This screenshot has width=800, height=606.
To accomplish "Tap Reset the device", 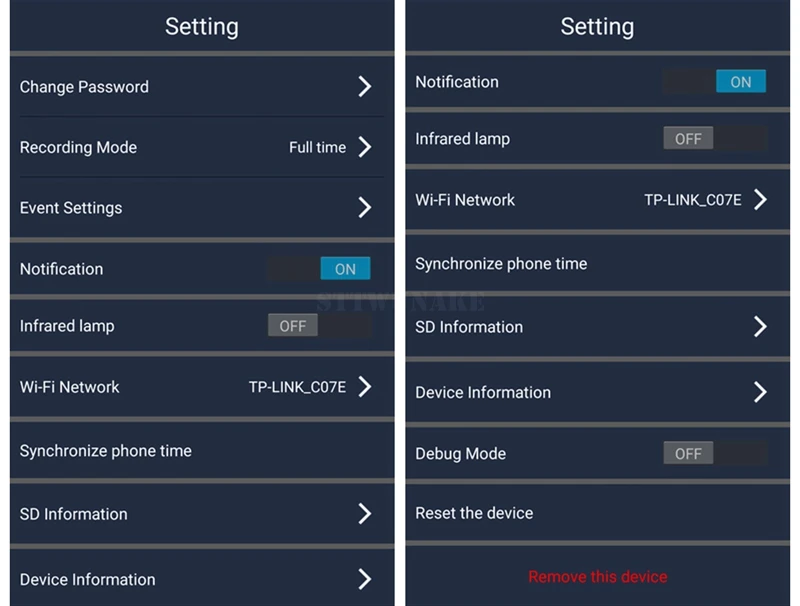I will 597,513.
